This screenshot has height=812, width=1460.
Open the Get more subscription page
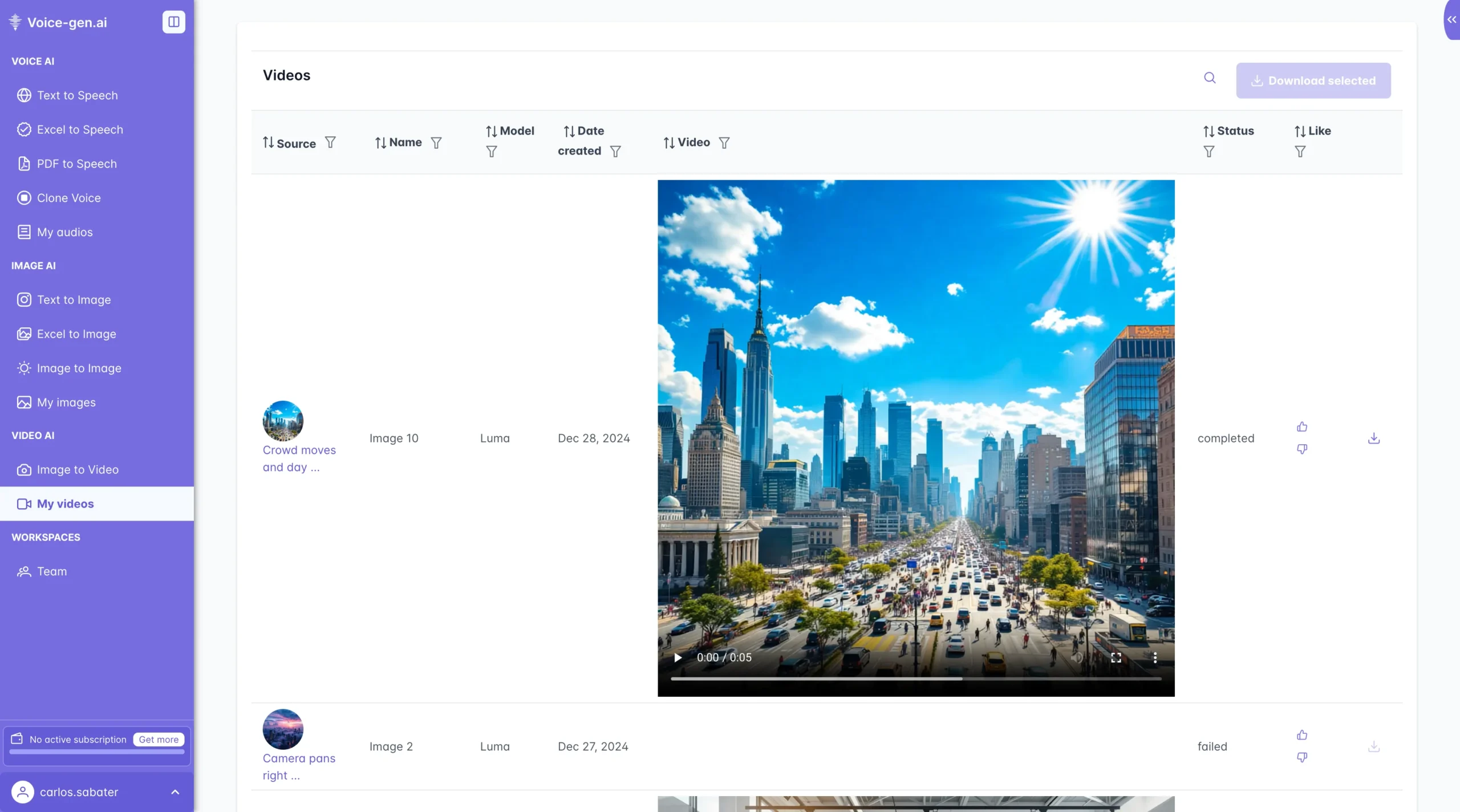[x=157, y=739]
